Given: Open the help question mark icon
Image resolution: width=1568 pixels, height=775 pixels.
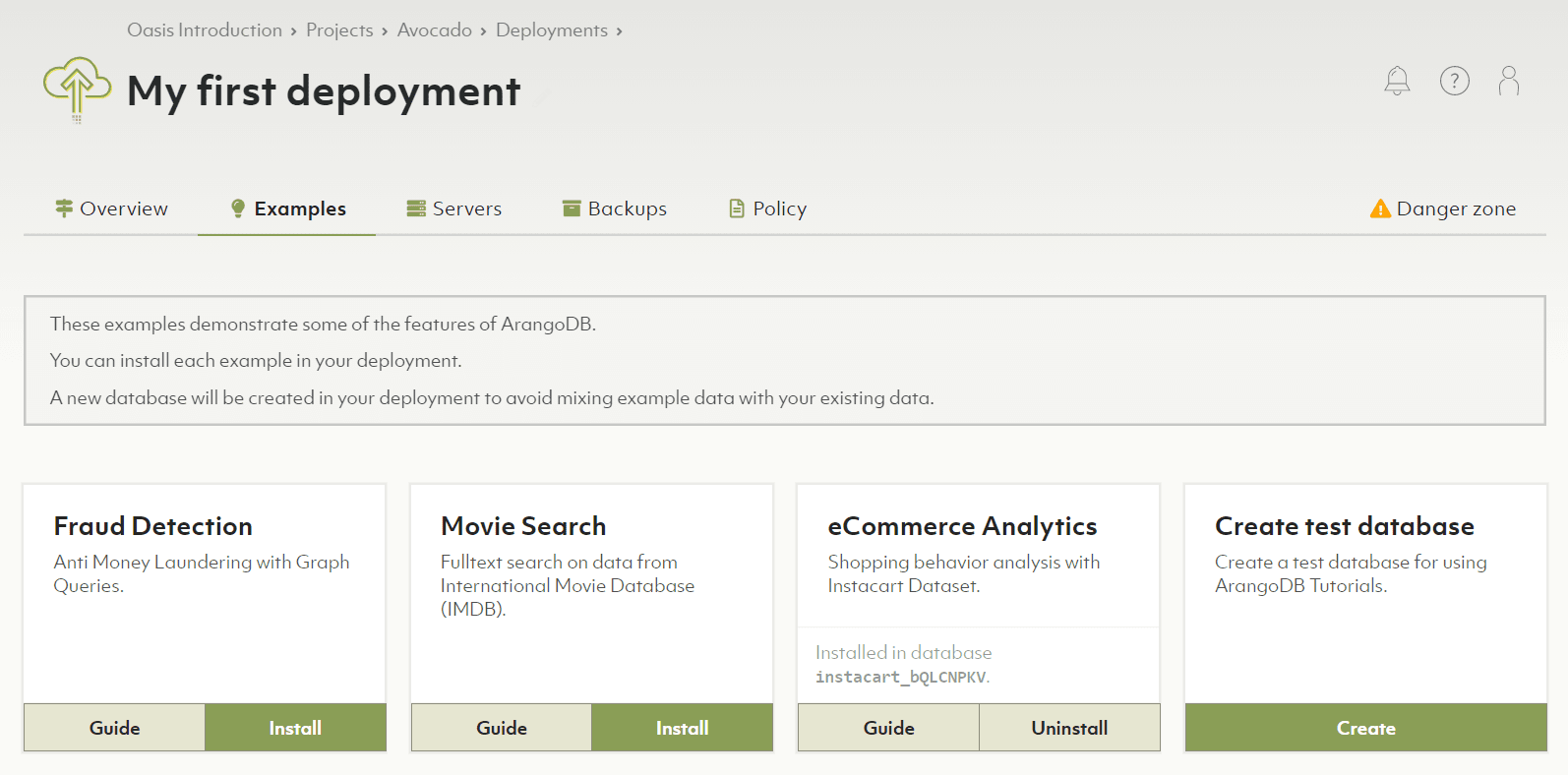Looking at the screenshot, I should tap(1454, 81).
